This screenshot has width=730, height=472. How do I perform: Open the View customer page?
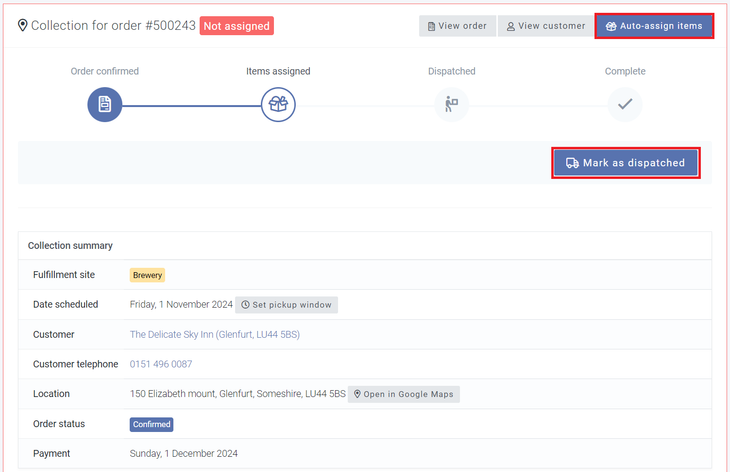pyautogui.click(x=546, y=26)
